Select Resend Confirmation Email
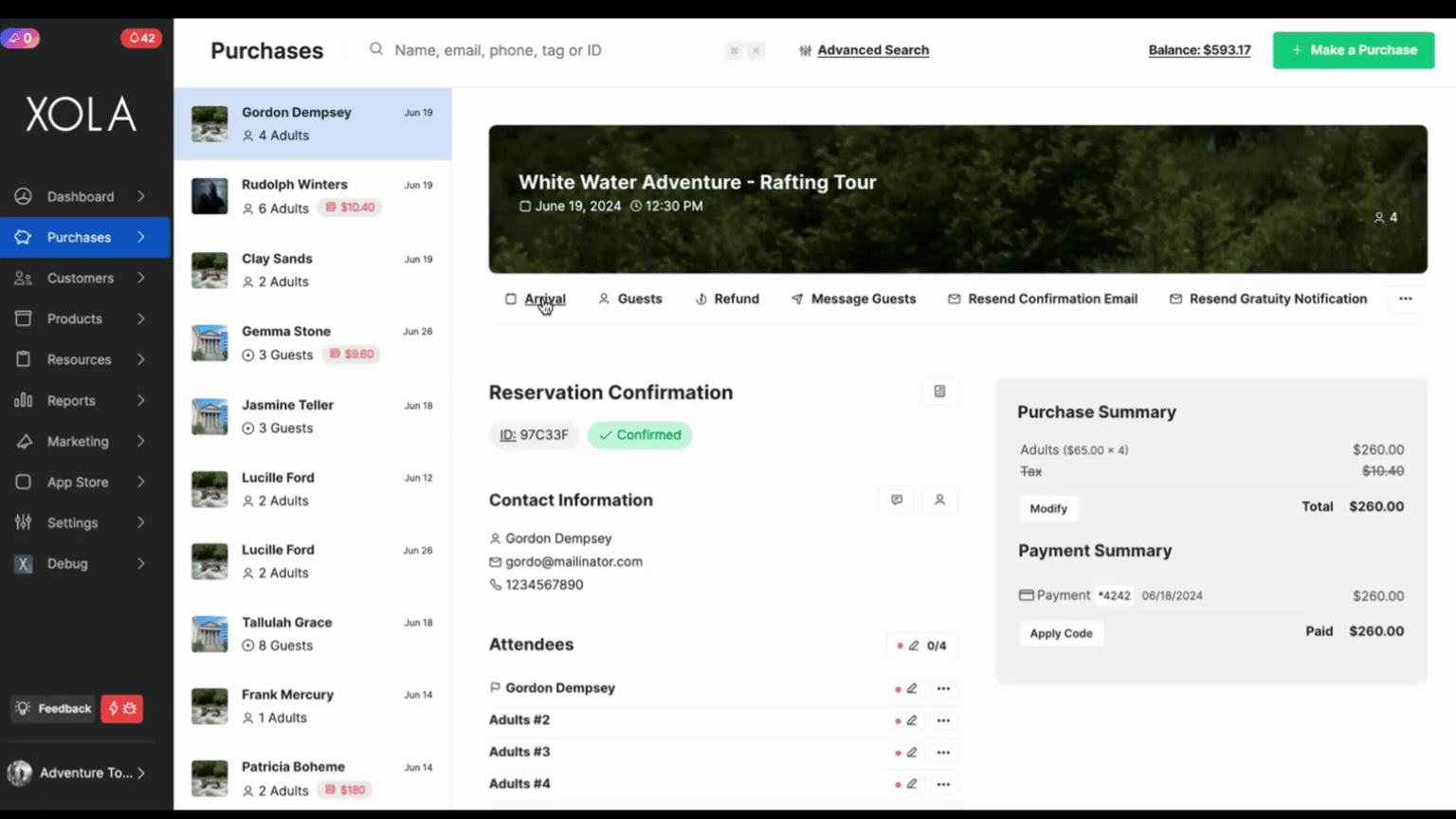Screen dimensions: 1456x819 point(1043,299)
